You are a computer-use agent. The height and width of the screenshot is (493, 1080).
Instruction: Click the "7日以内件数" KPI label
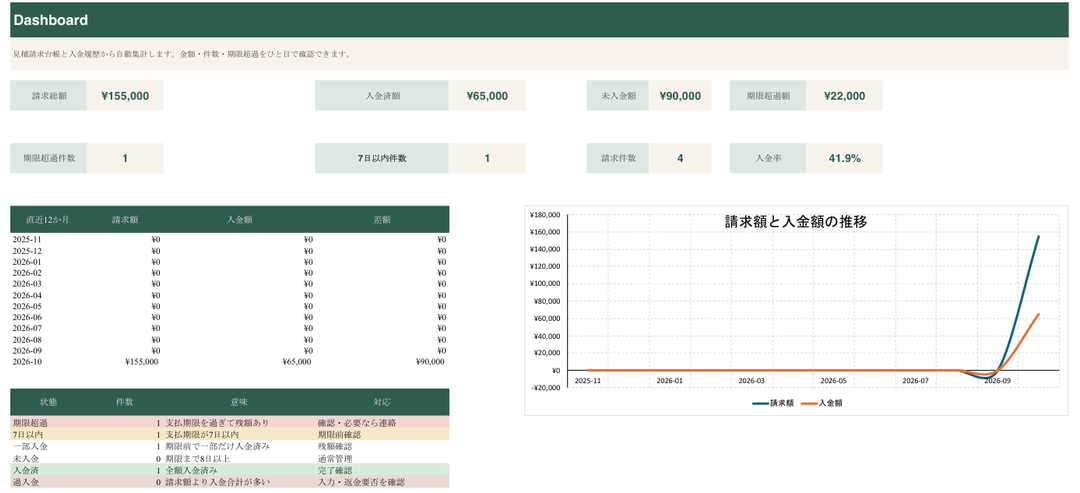coord(382,158)
